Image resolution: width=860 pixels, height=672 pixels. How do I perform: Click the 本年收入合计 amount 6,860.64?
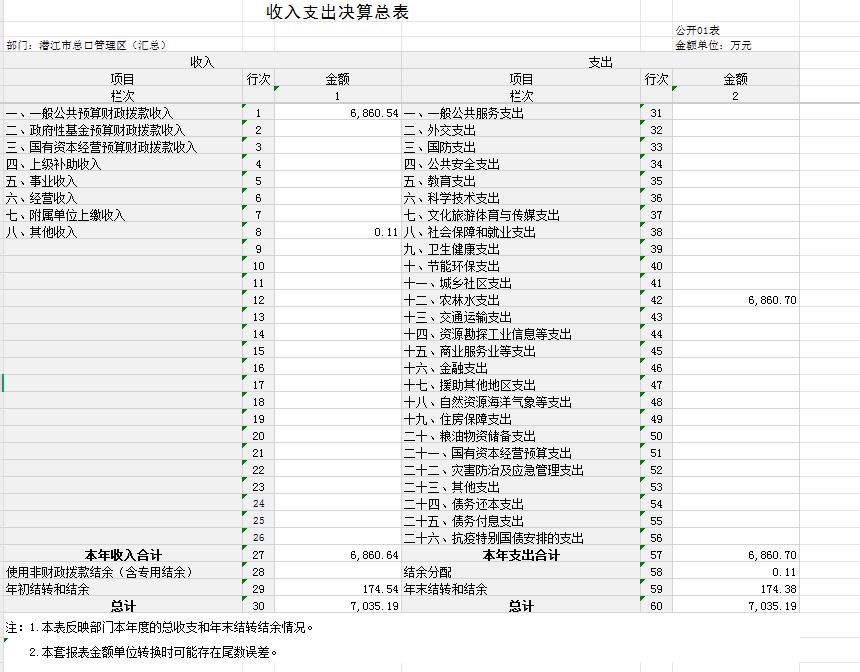[x=374, y=555]
